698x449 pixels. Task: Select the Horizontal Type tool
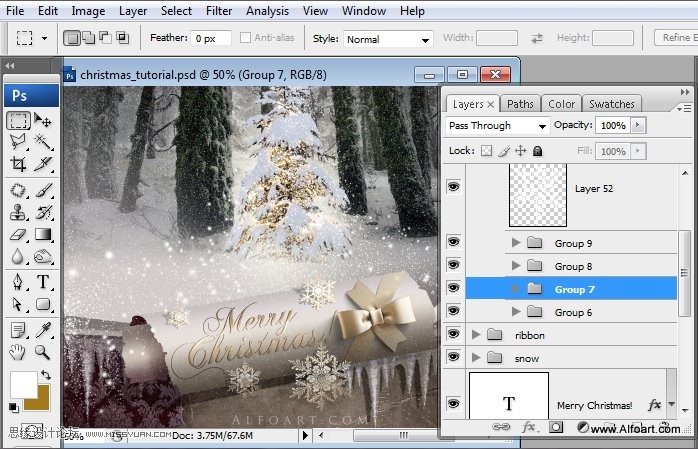[44, 281]
